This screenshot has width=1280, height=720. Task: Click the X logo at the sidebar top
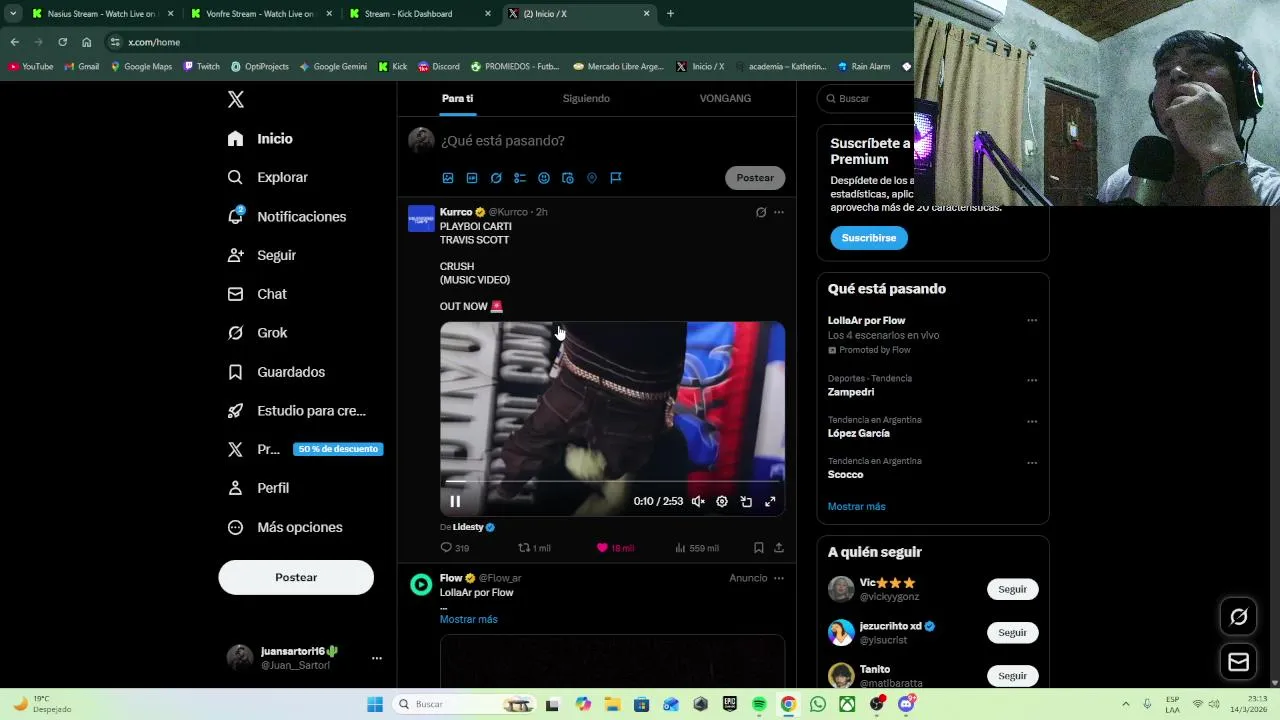tap(236, 99)
